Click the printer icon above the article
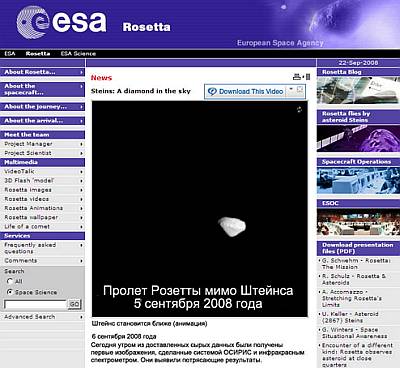This screenshot has height=368, width=400. [296, 77]
